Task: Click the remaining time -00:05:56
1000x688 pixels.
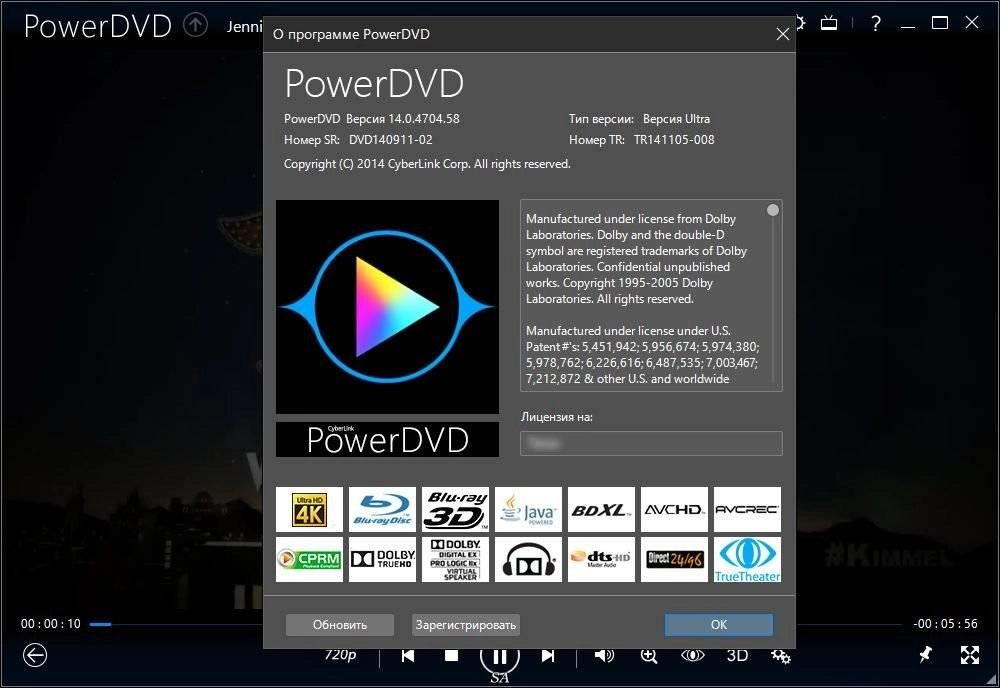Action: (945, 624)
